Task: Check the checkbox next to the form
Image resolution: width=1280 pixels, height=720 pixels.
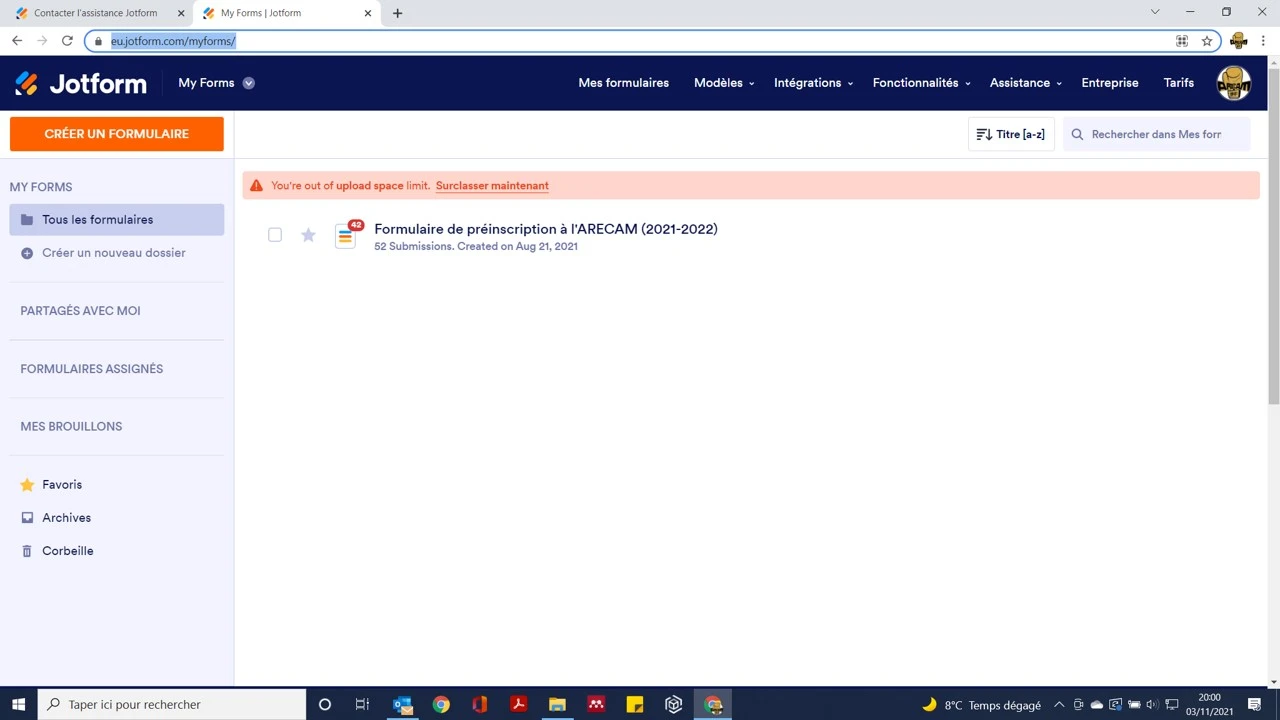Action: [x=275, y=235]
